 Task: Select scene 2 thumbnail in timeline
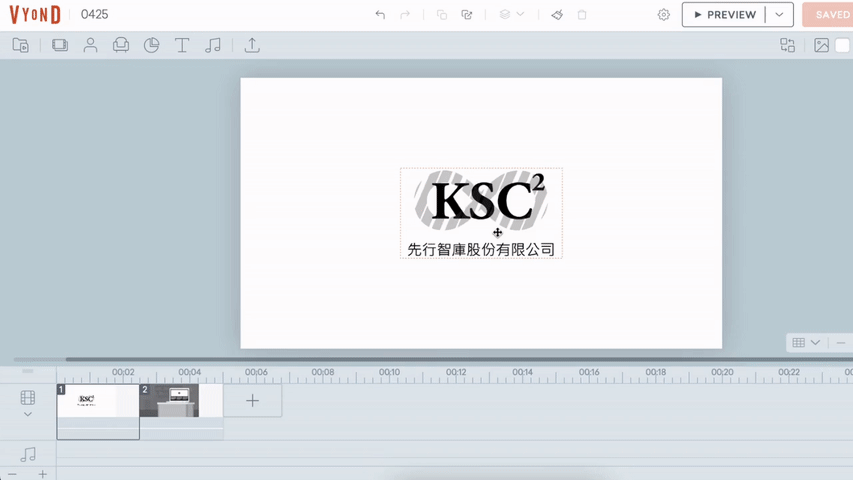(181, 401)
